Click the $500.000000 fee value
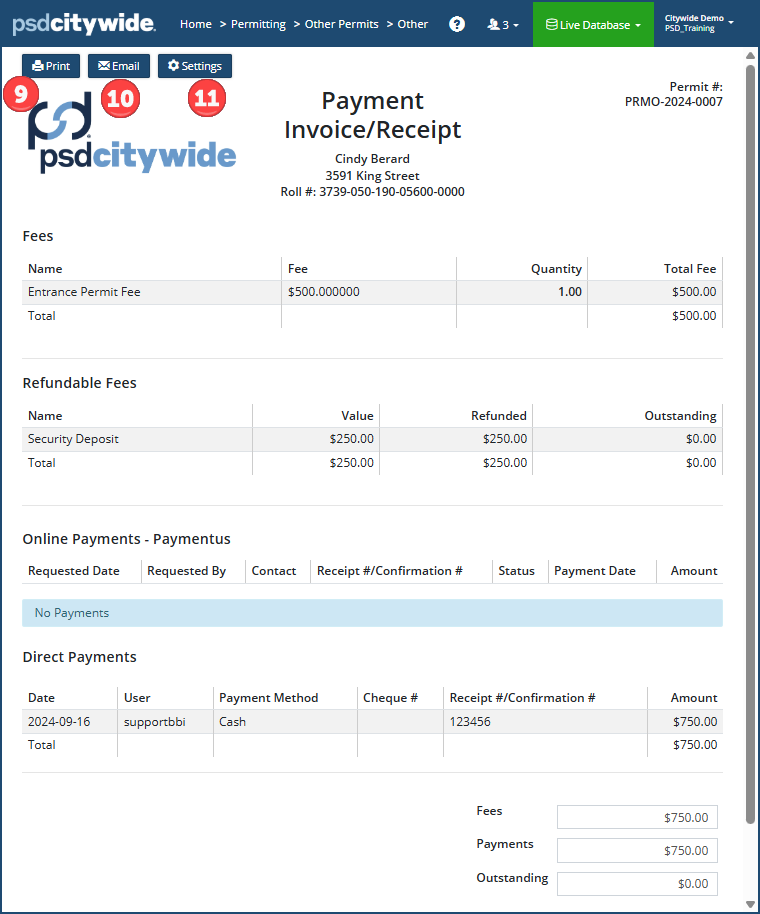760x914 pixels. point(323,292)
